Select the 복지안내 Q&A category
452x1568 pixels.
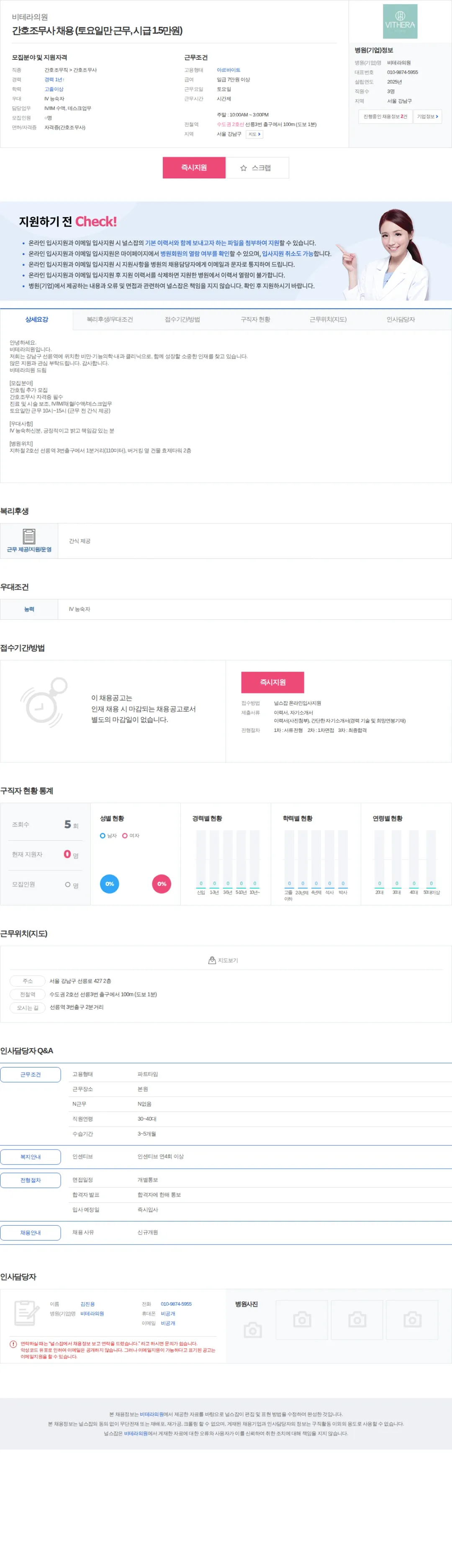[31, 1157]
